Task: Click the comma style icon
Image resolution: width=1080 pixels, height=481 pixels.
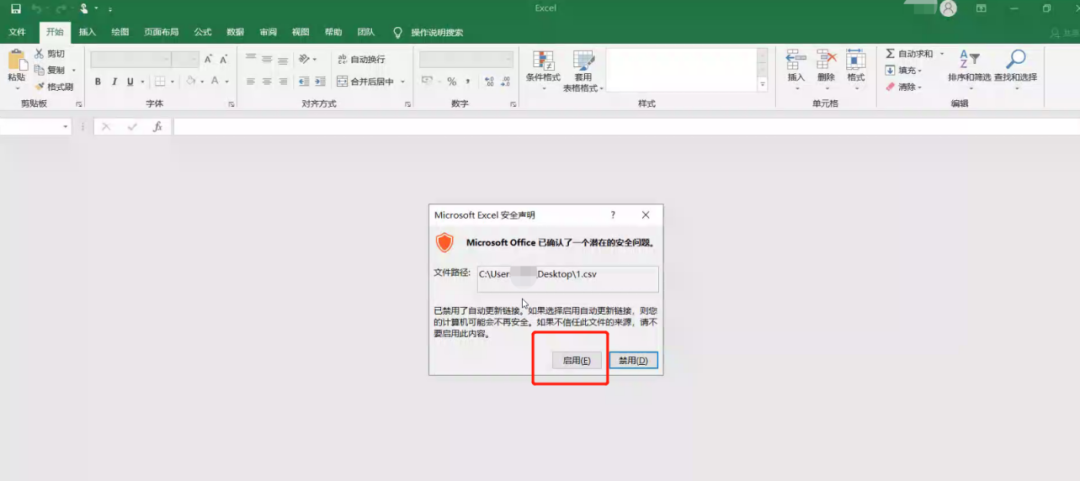Action: (x=468, y=81)
